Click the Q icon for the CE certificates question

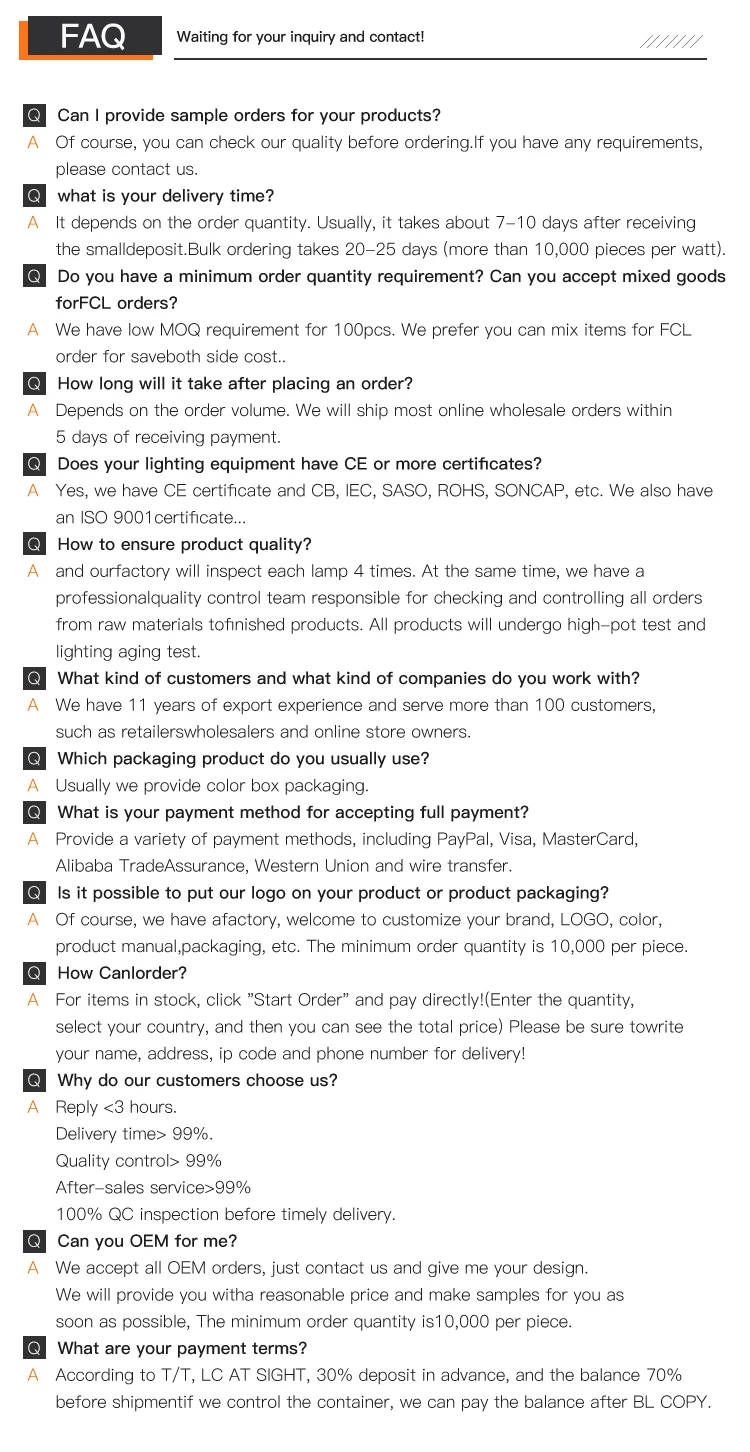(34, 464)
